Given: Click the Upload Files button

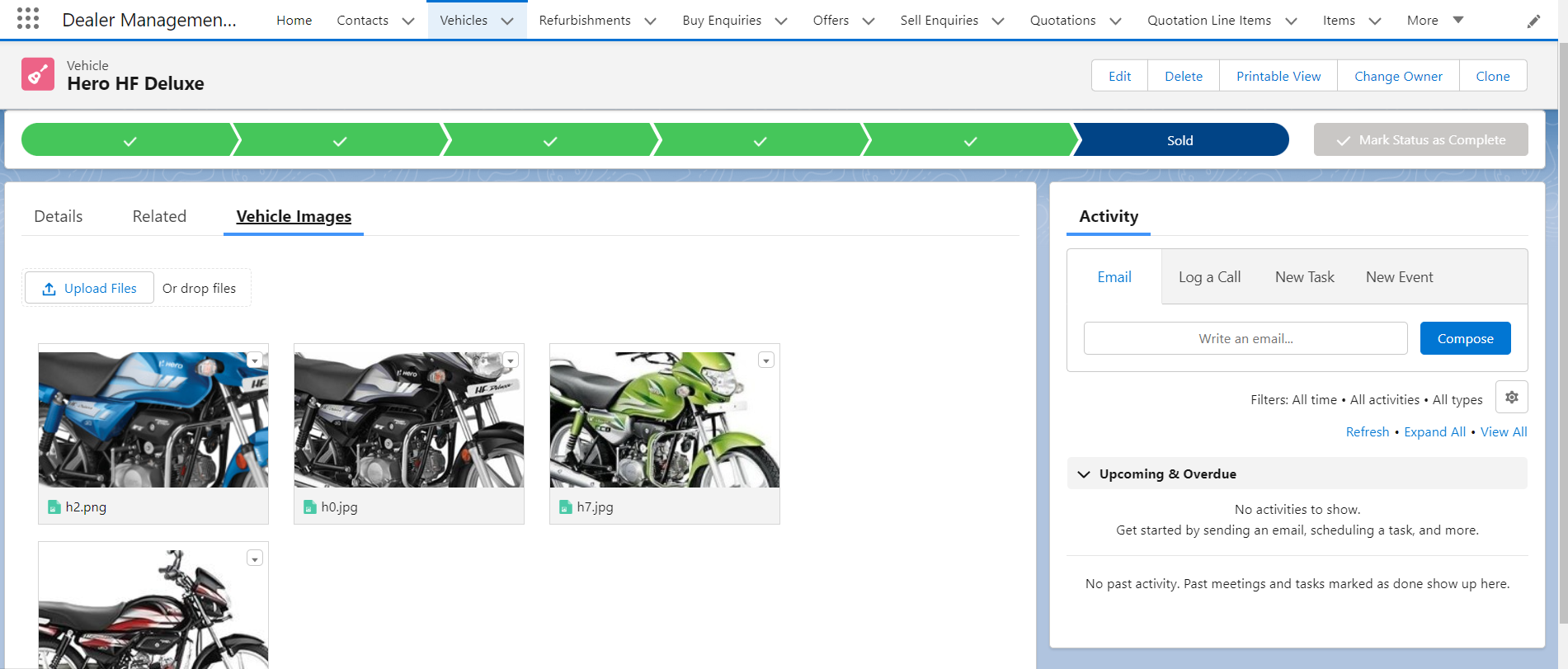Looking at the screenshot, I should (89, 288).
